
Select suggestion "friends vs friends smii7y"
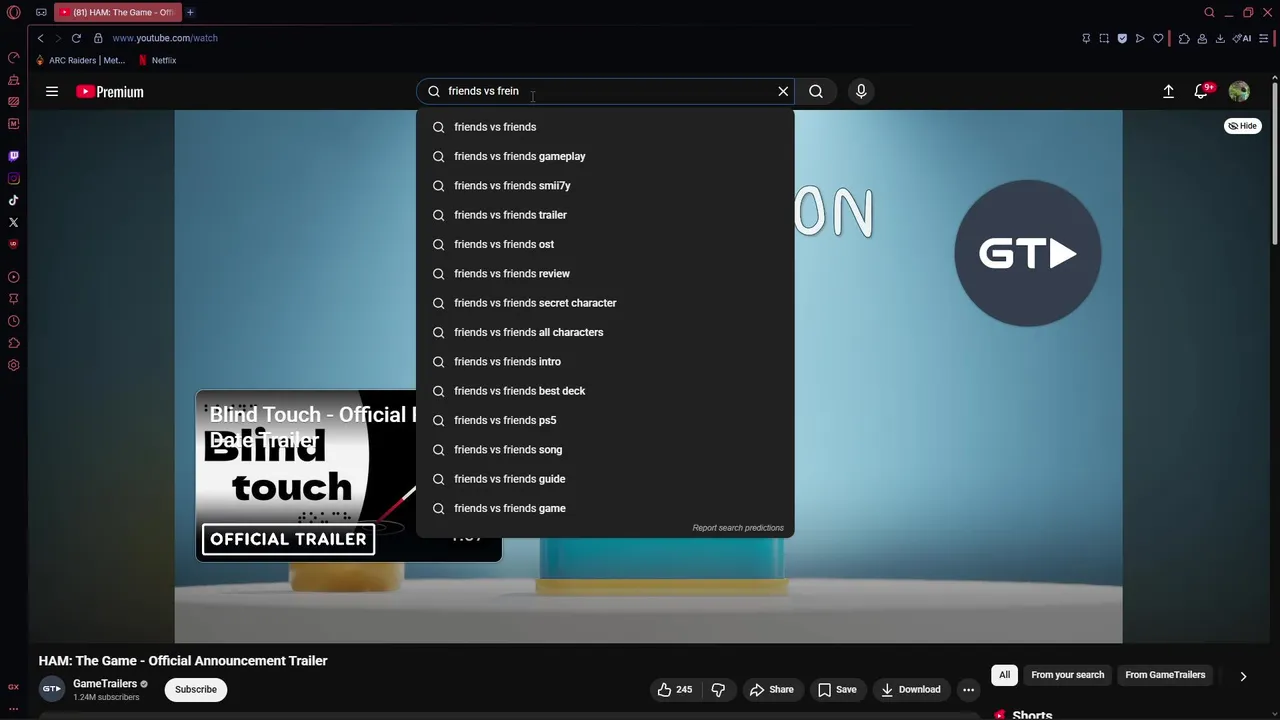click(x=605, y=185)
